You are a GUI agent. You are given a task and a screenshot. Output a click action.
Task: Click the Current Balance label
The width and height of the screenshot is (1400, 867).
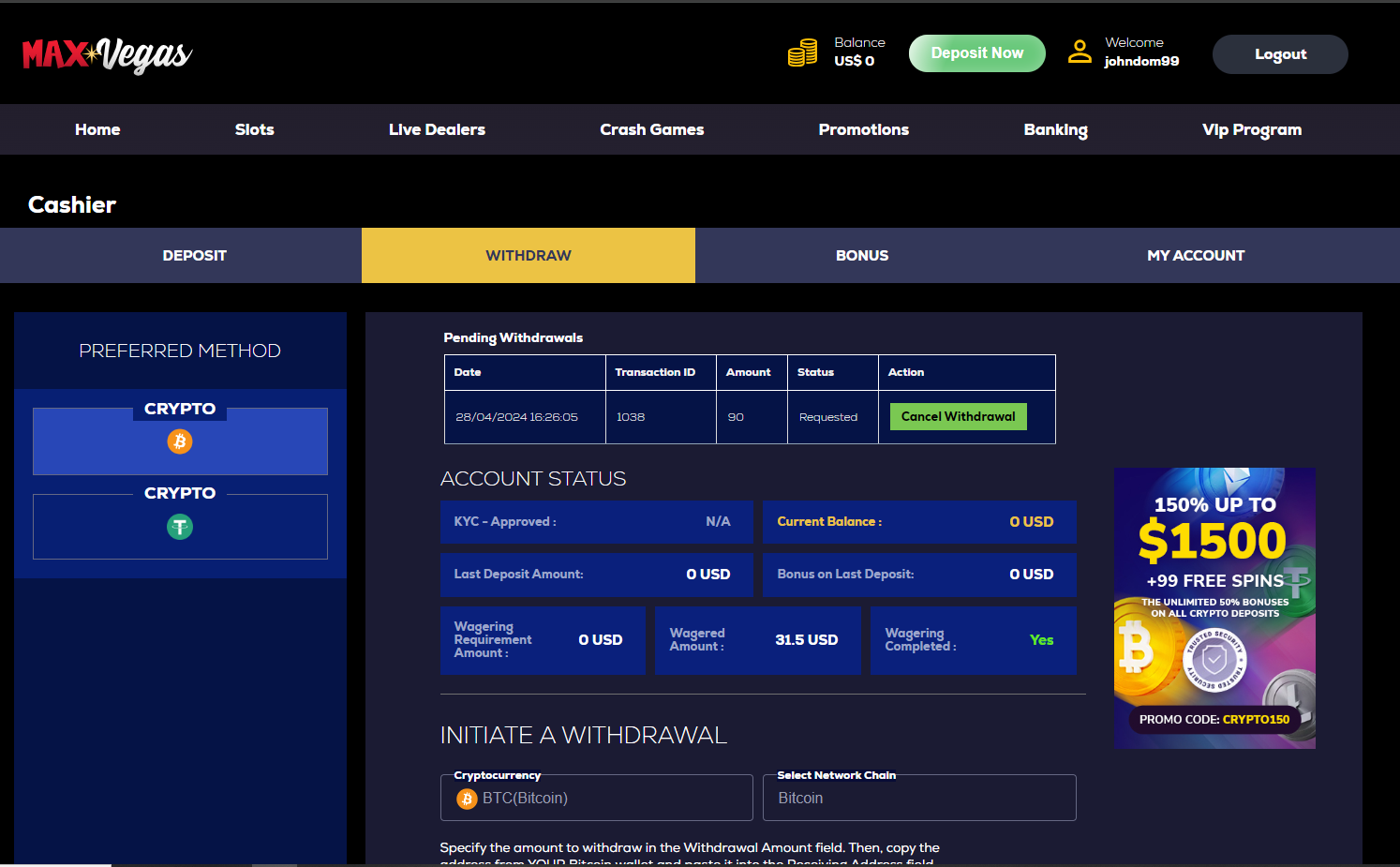coord(829,521)
